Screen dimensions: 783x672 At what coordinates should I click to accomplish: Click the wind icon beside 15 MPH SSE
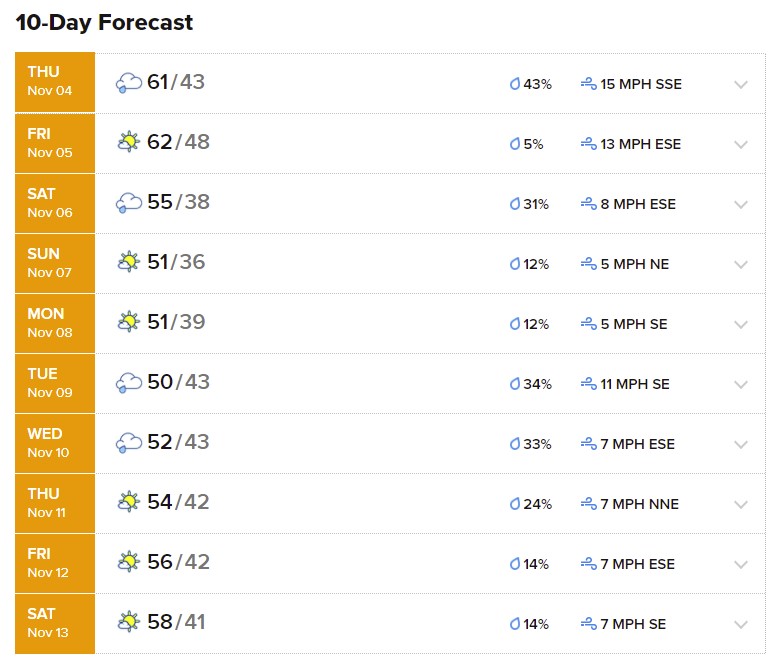(x=589, y=84)
